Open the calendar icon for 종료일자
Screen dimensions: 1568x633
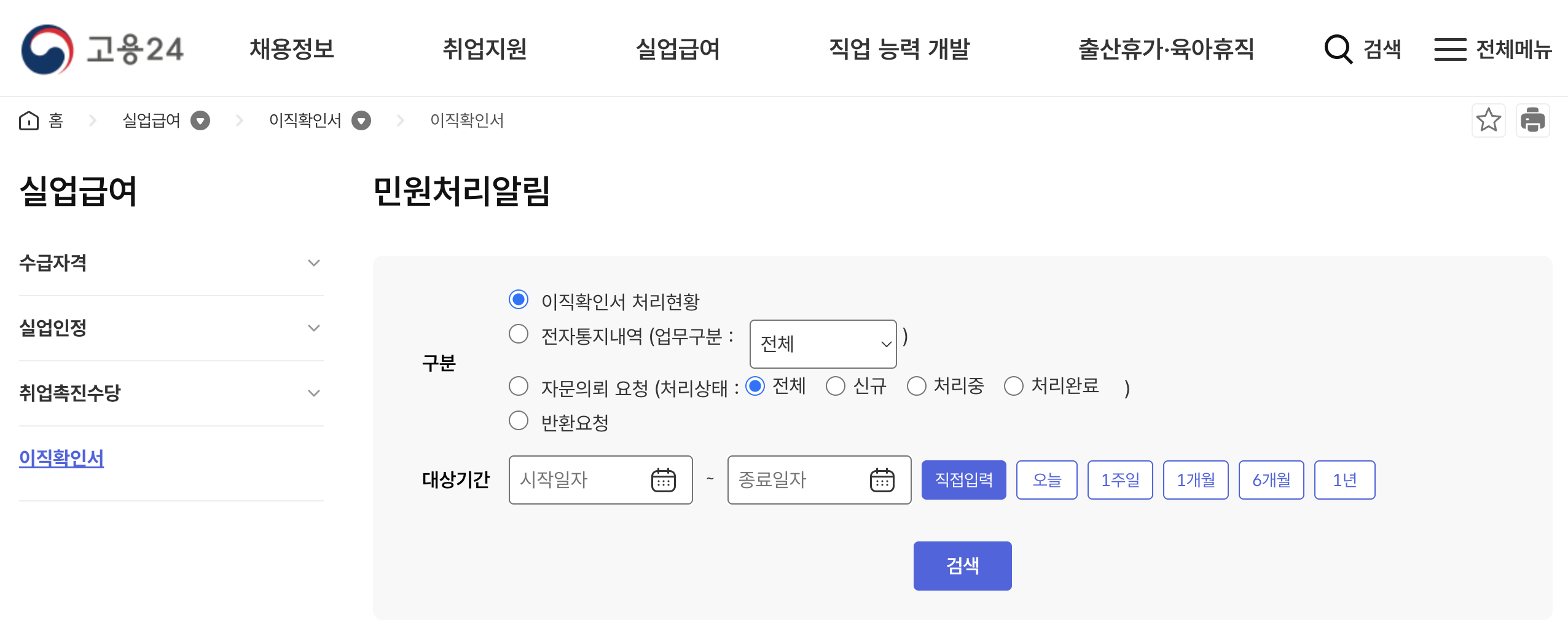(884, 480)
